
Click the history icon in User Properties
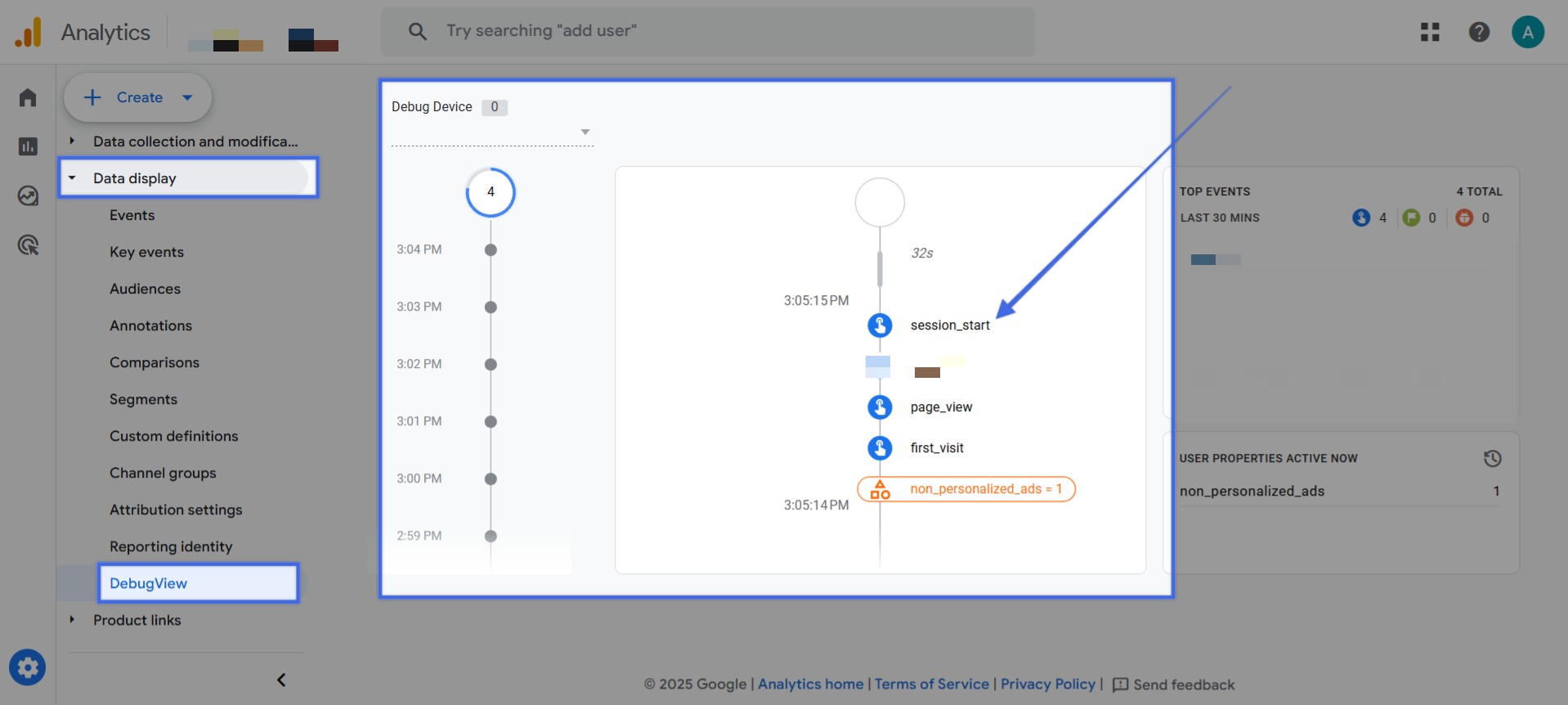[1492, 458]
